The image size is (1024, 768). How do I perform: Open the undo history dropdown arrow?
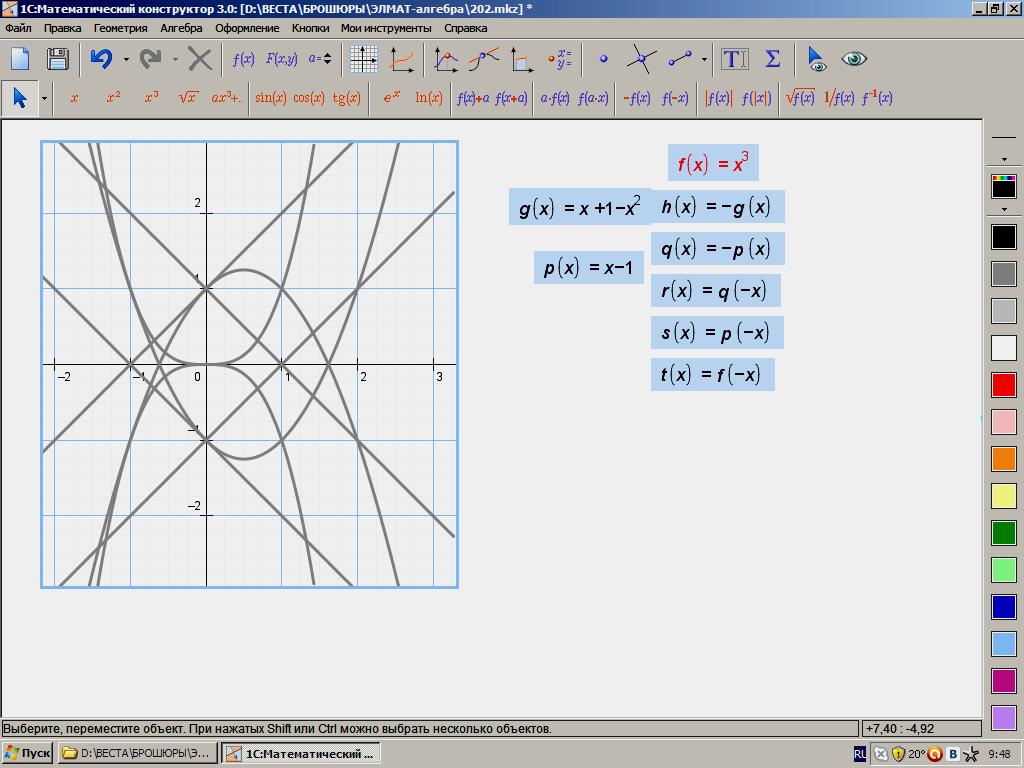126,59
